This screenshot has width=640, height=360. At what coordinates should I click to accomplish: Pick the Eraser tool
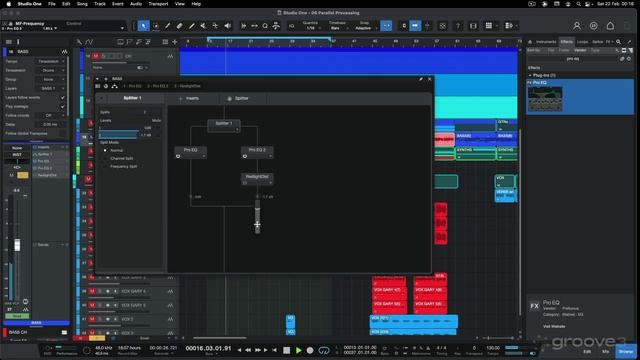(179, 26)
